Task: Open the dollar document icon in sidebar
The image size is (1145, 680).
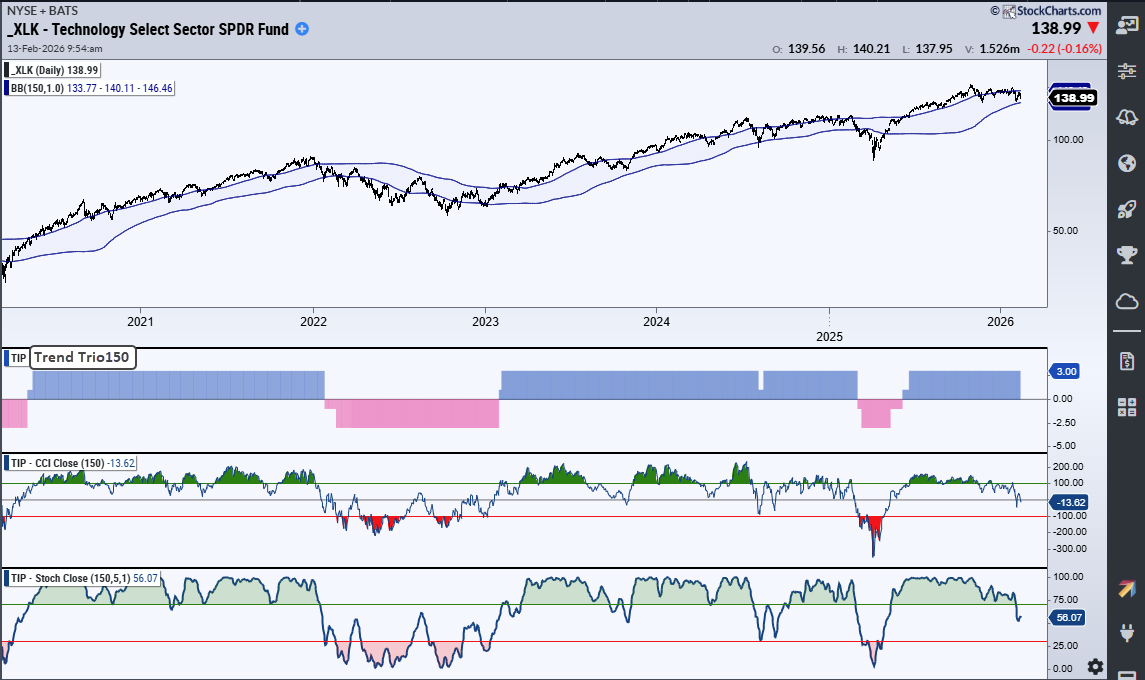Action: coord(1126,360)
